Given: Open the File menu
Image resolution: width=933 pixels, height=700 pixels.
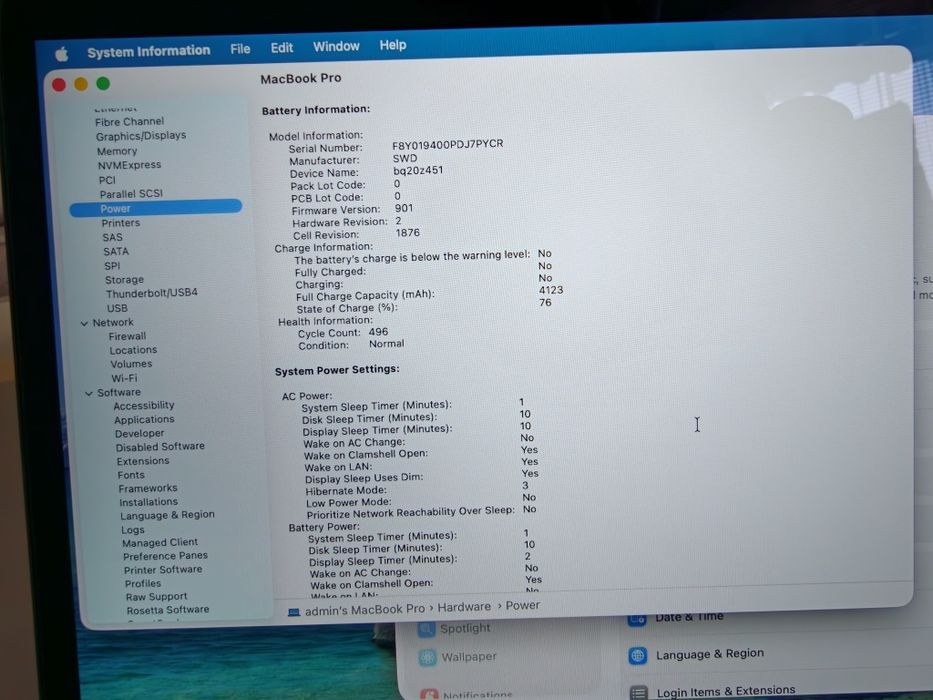Looking at the screenshot, I should click(240, 49).
